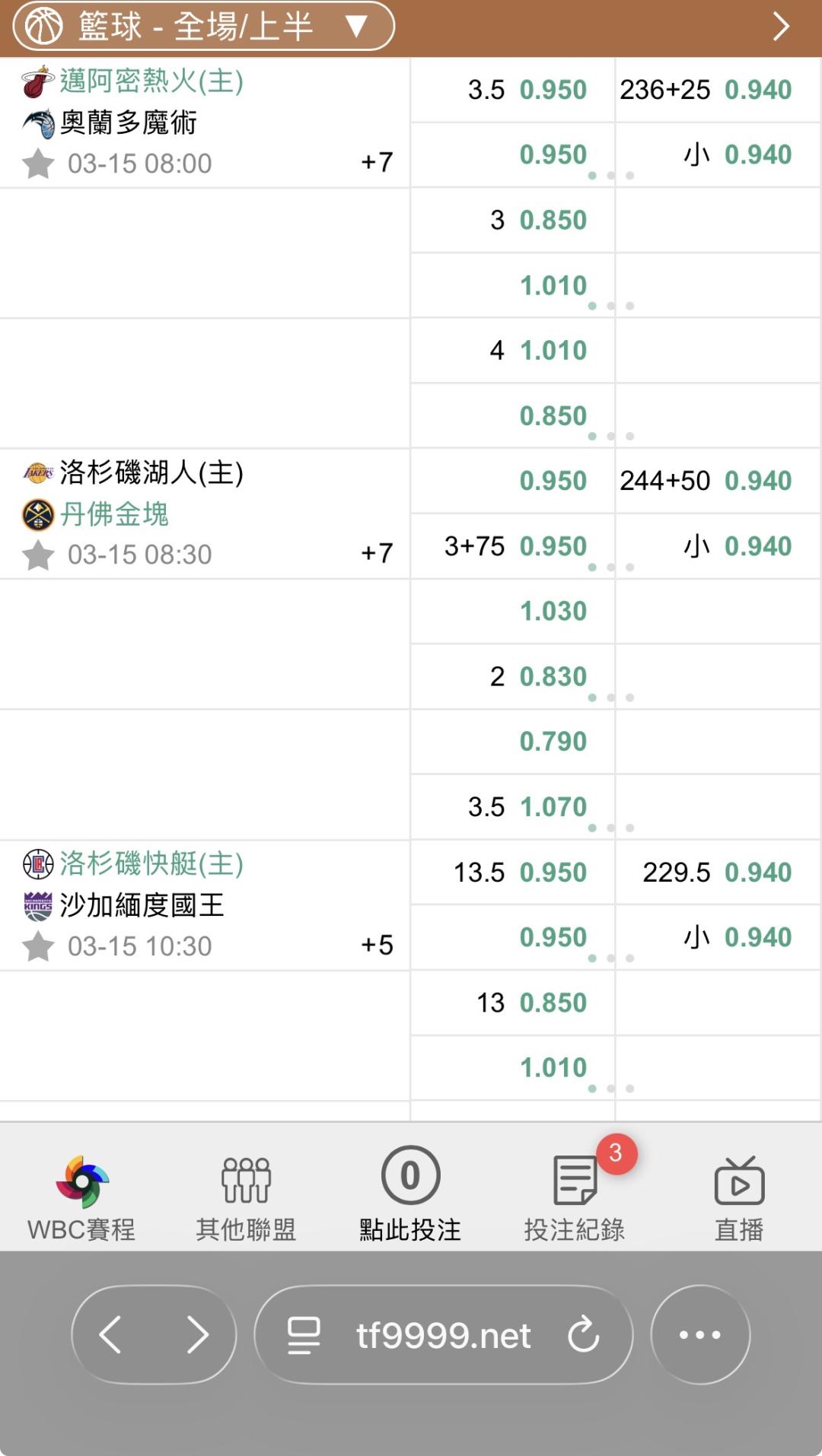
Task: Tap the right arrow in the header bar
Action: (x=781, y=27)
